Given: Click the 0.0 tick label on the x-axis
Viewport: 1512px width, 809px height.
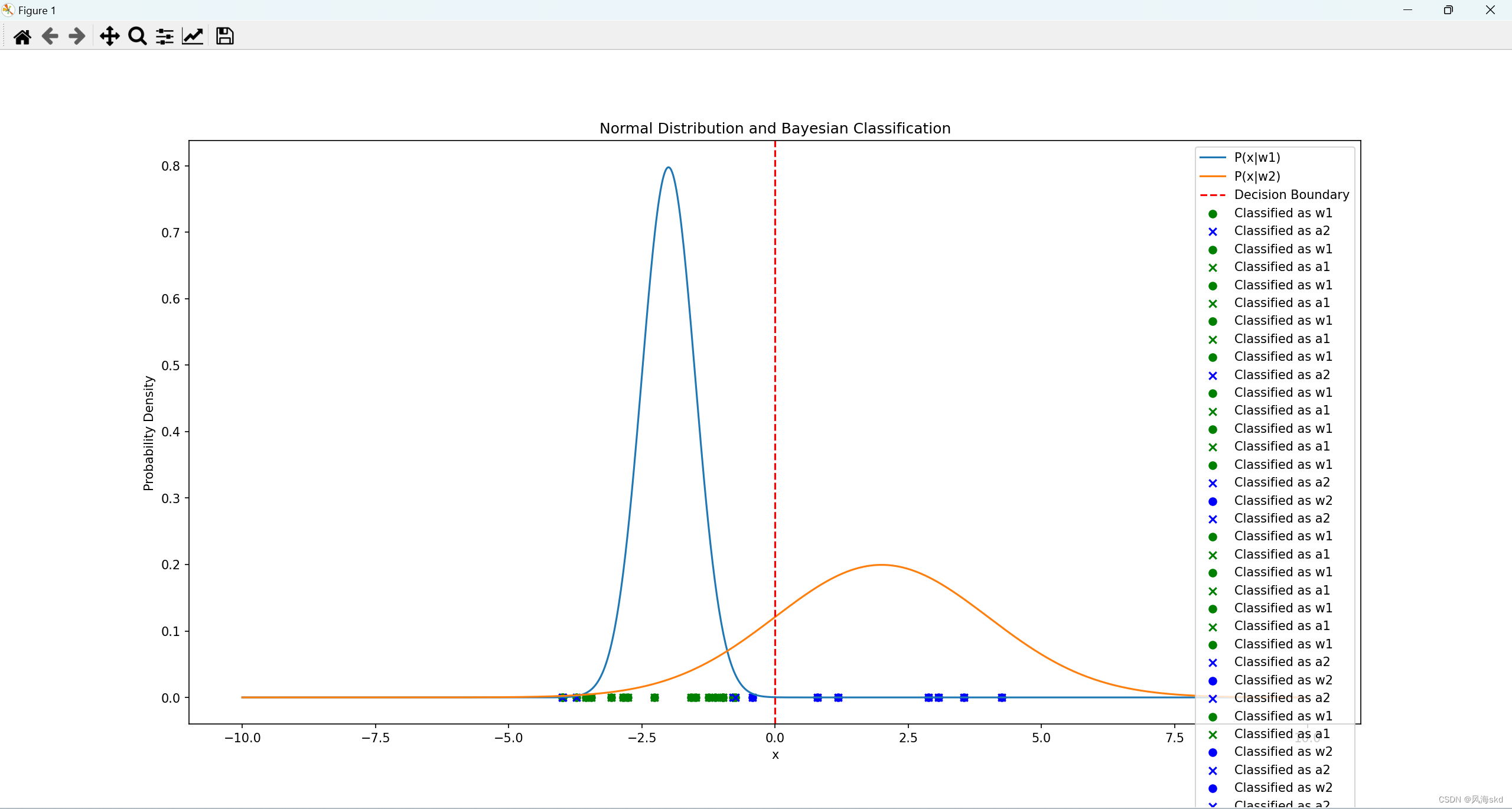Looking at the screenshot, I should pyautogui.click(x=774, y=738).
